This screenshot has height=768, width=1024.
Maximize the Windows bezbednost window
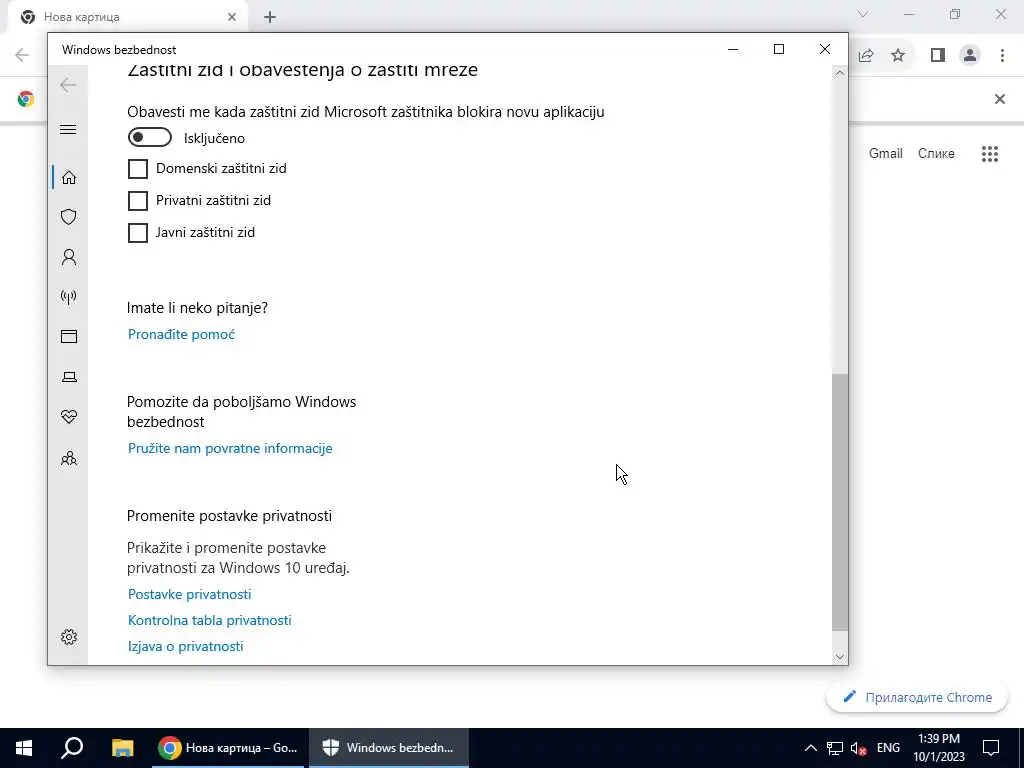778,49
